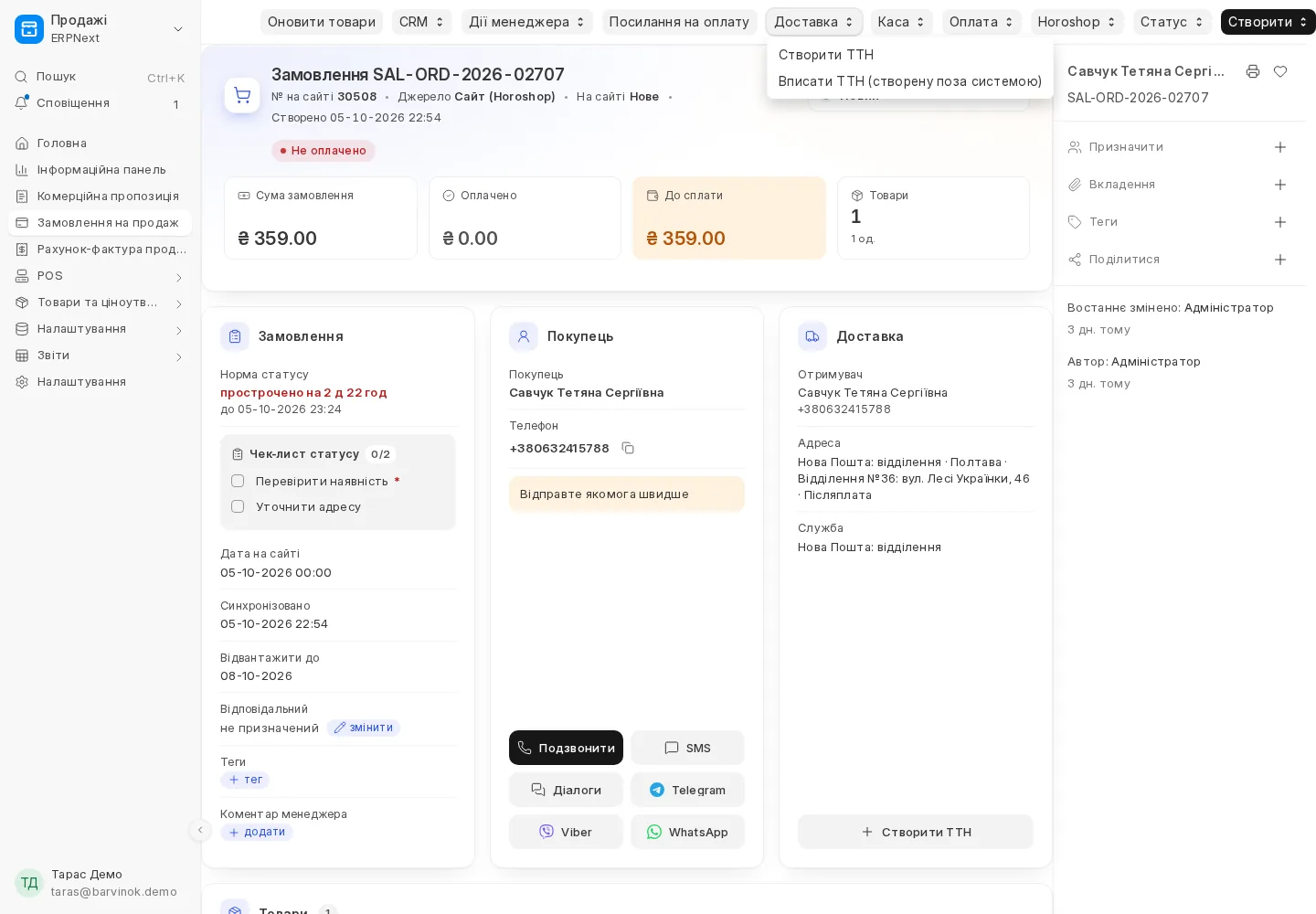Click the WhatsApp contact button
Viewport: 1316px width, 914px height.
click(x=687, y=832)
